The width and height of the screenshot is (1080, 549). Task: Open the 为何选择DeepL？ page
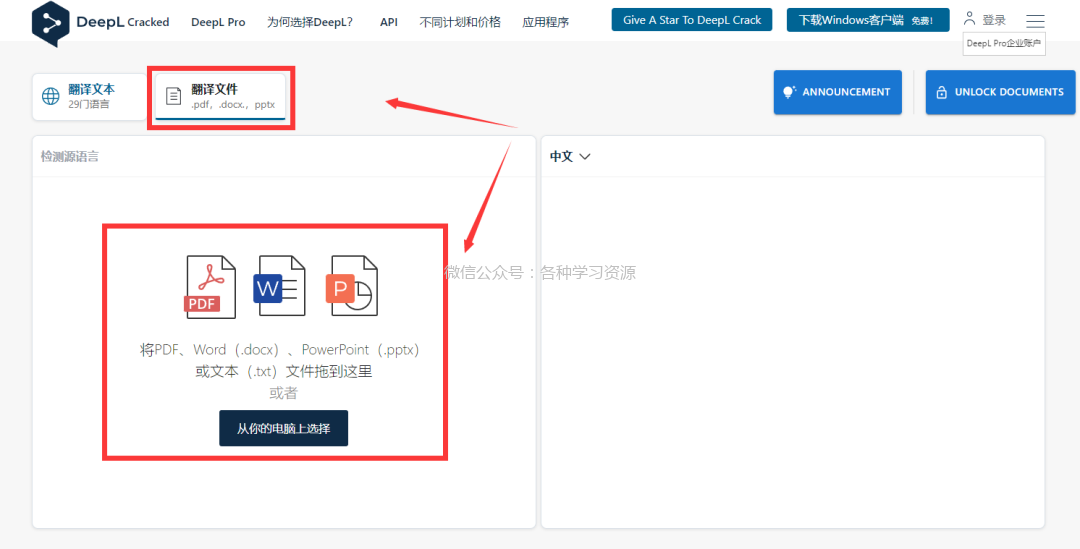310,22
